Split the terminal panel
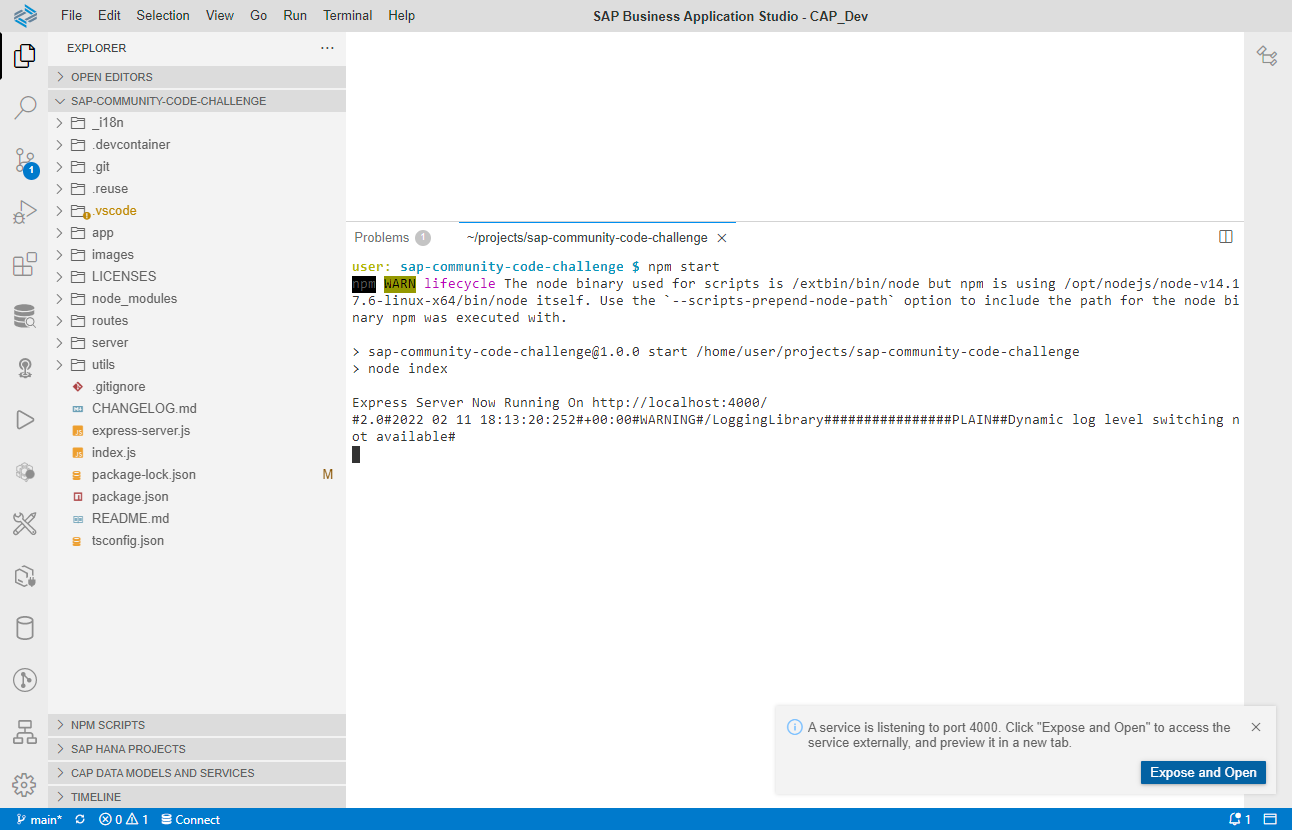The width and height of the screenshot is (1292, 830). [x=1226, y=237]
